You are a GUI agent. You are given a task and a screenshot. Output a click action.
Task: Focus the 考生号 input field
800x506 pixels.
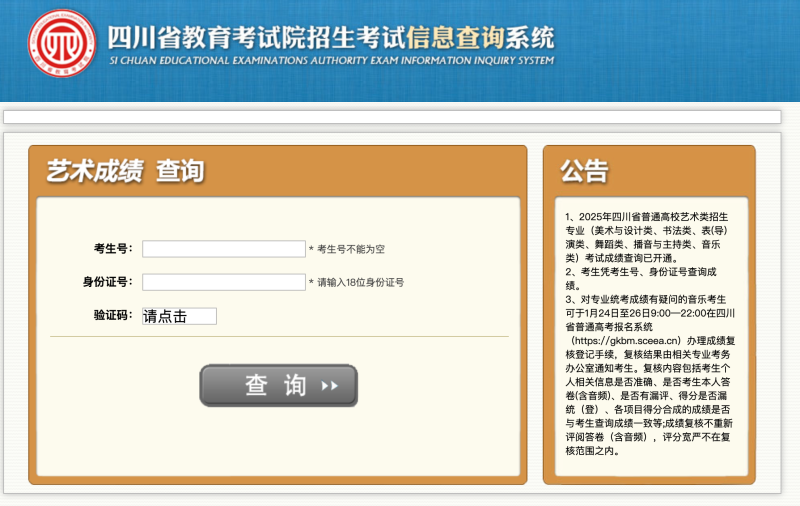click(223, 249)
